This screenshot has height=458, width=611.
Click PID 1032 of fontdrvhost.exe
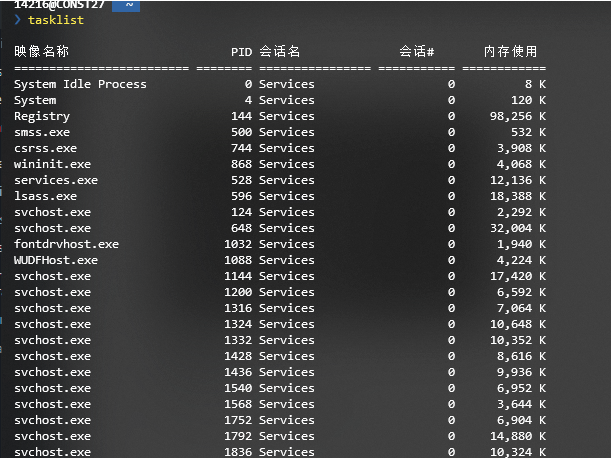coord(238,244)
